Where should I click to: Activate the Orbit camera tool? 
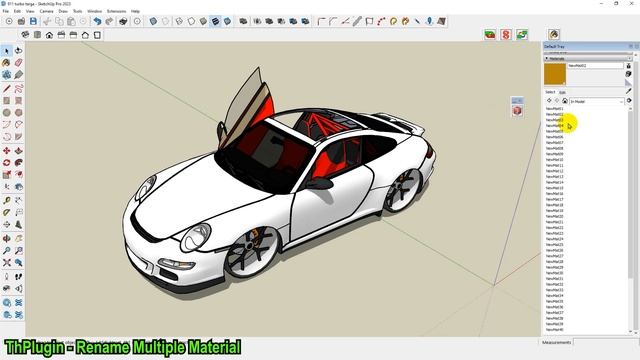6,238
